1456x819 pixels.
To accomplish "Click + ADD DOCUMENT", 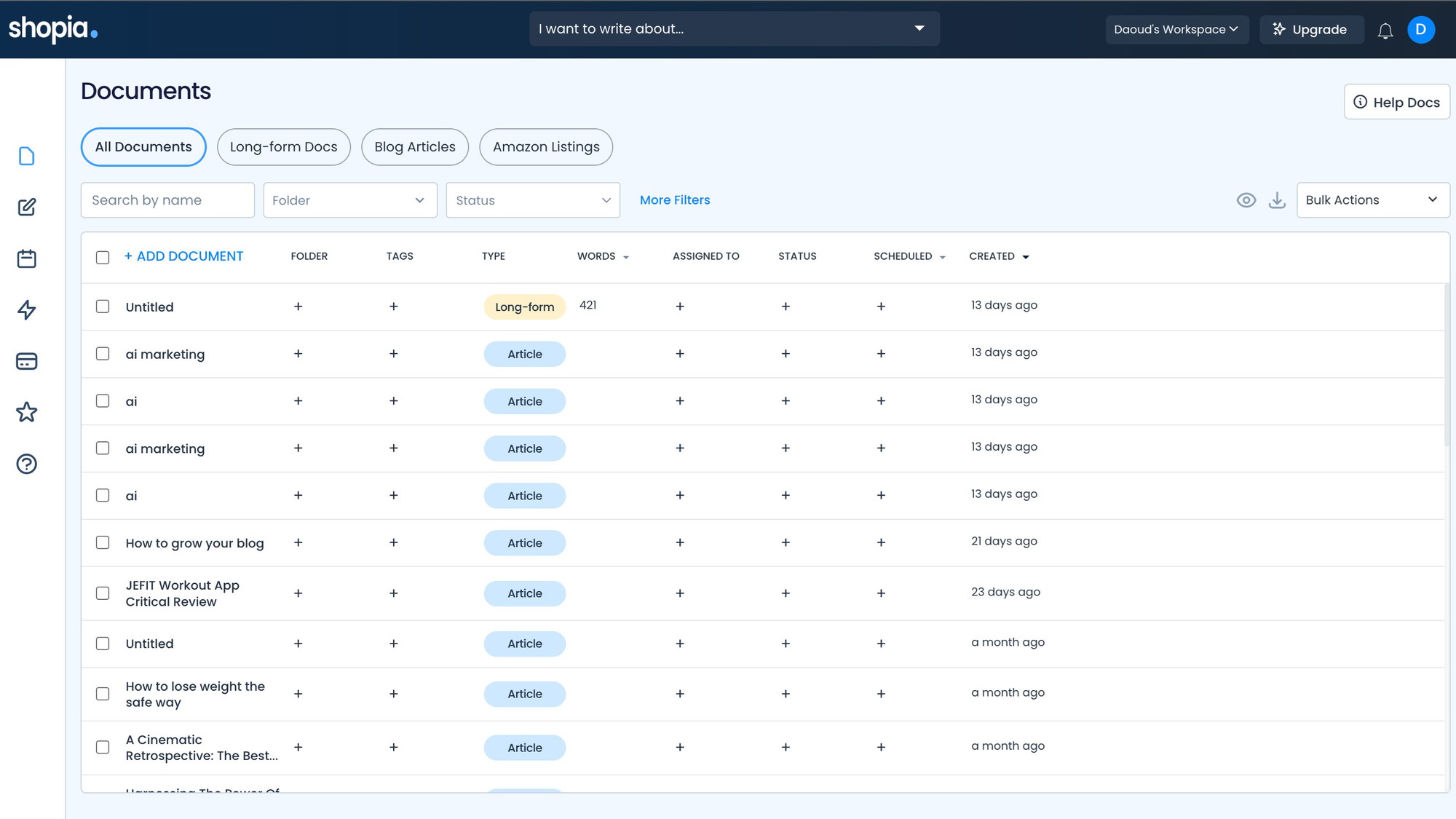I will pos(183,256).
